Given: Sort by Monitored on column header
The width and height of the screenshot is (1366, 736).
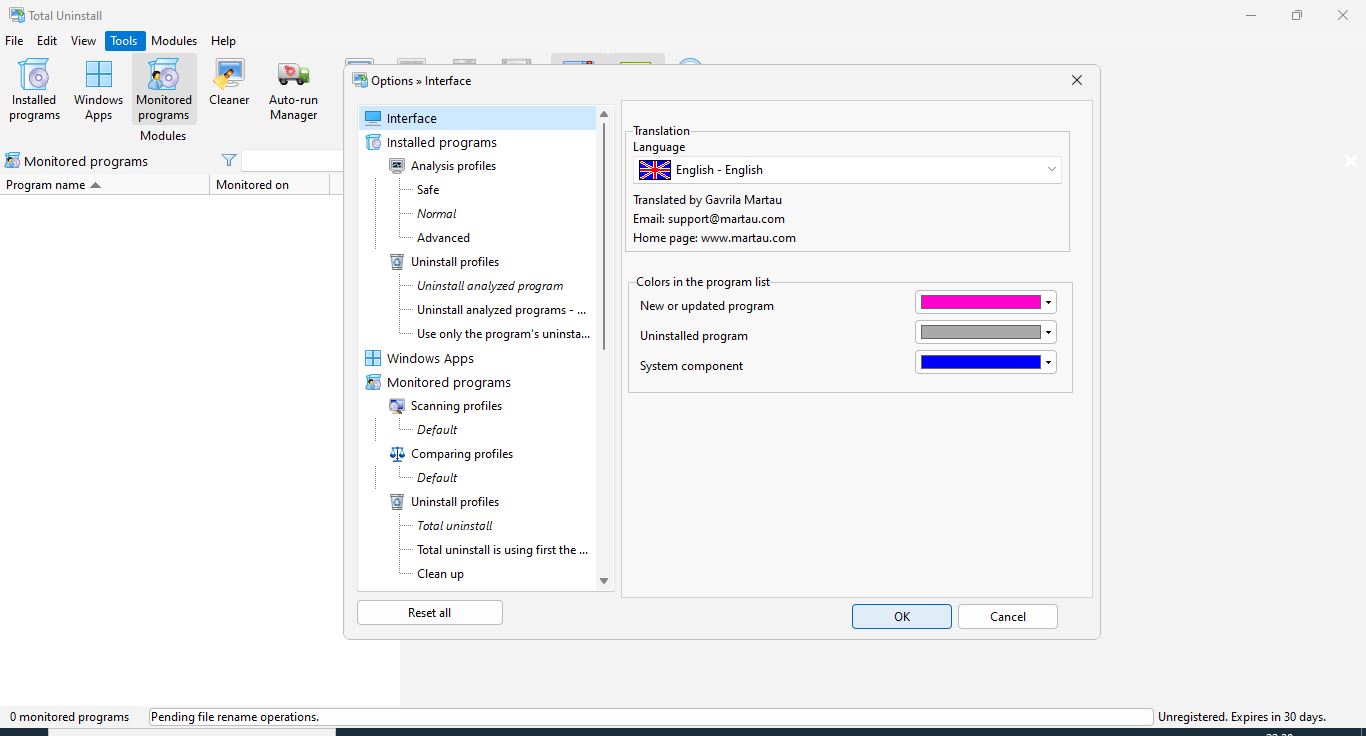Looking at the screenshot, I should [270, 185].
